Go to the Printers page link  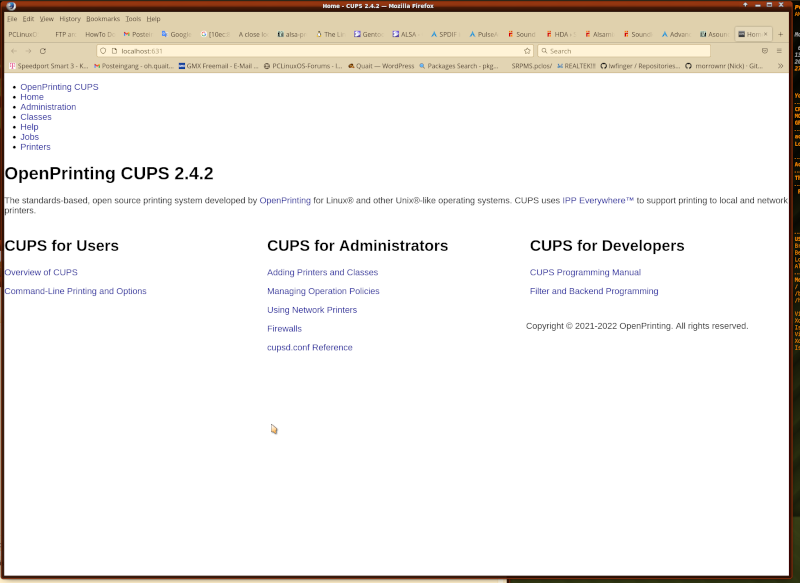35,147
